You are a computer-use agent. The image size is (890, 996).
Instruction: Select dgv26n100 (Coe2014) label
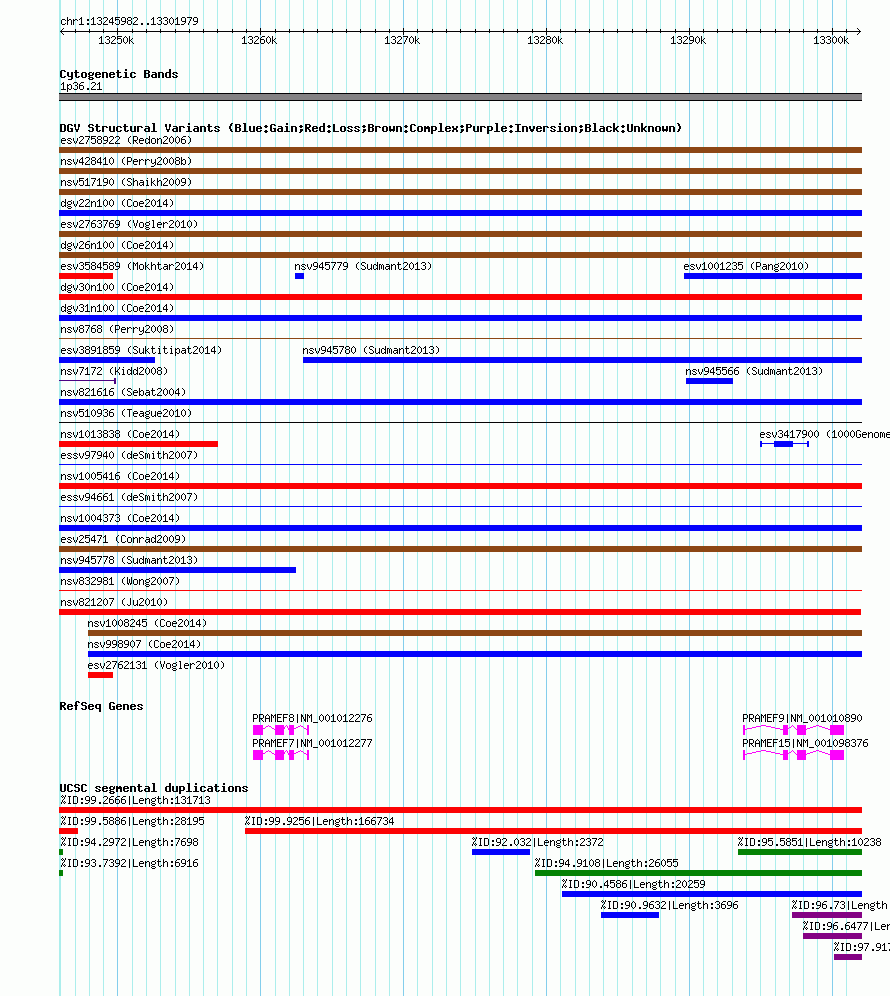click(117, 245)
